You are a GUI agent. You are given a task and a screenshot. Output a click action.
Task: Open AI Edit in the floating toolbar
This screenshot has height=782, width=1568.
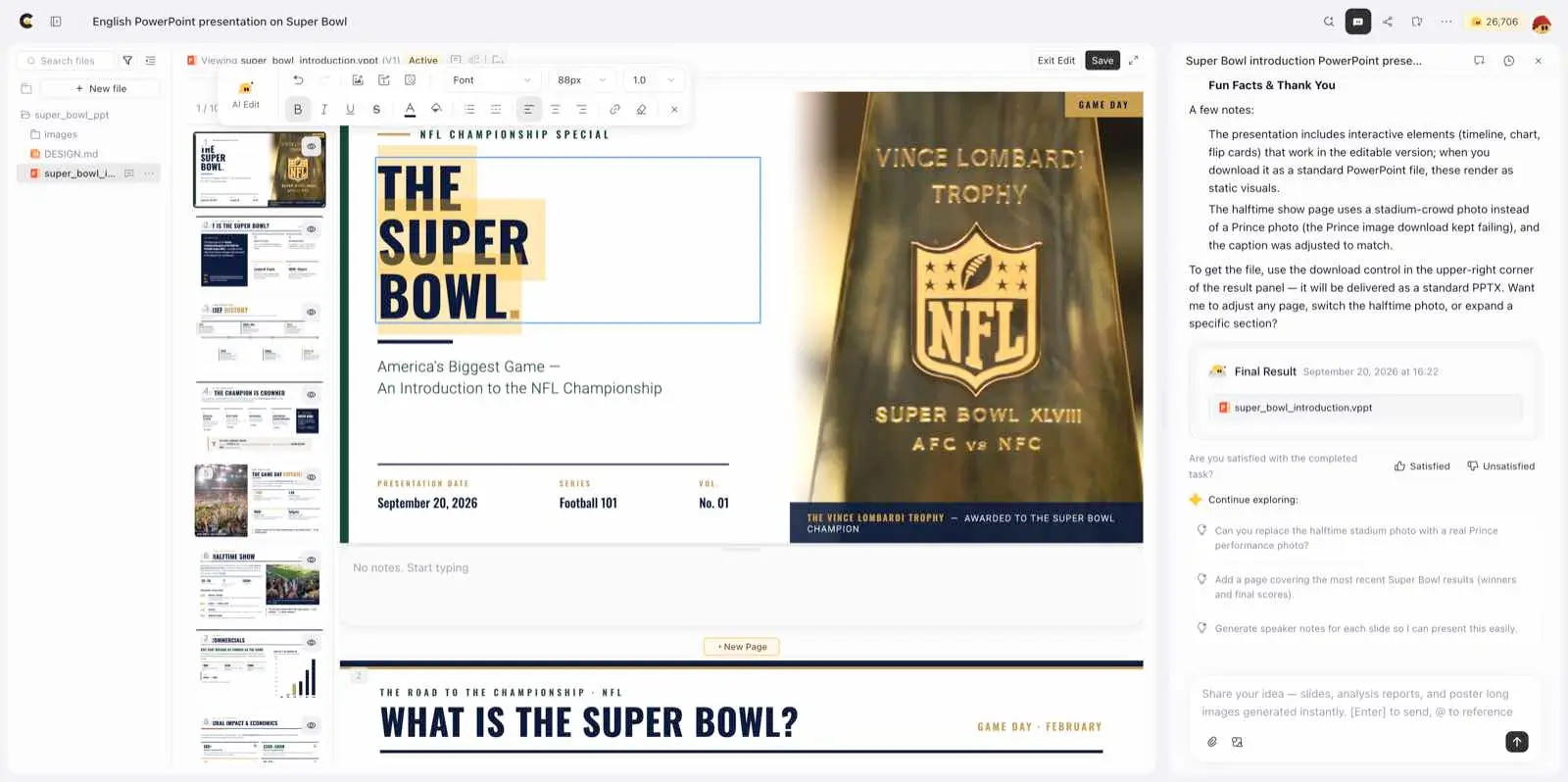click(x=246, y=95)
